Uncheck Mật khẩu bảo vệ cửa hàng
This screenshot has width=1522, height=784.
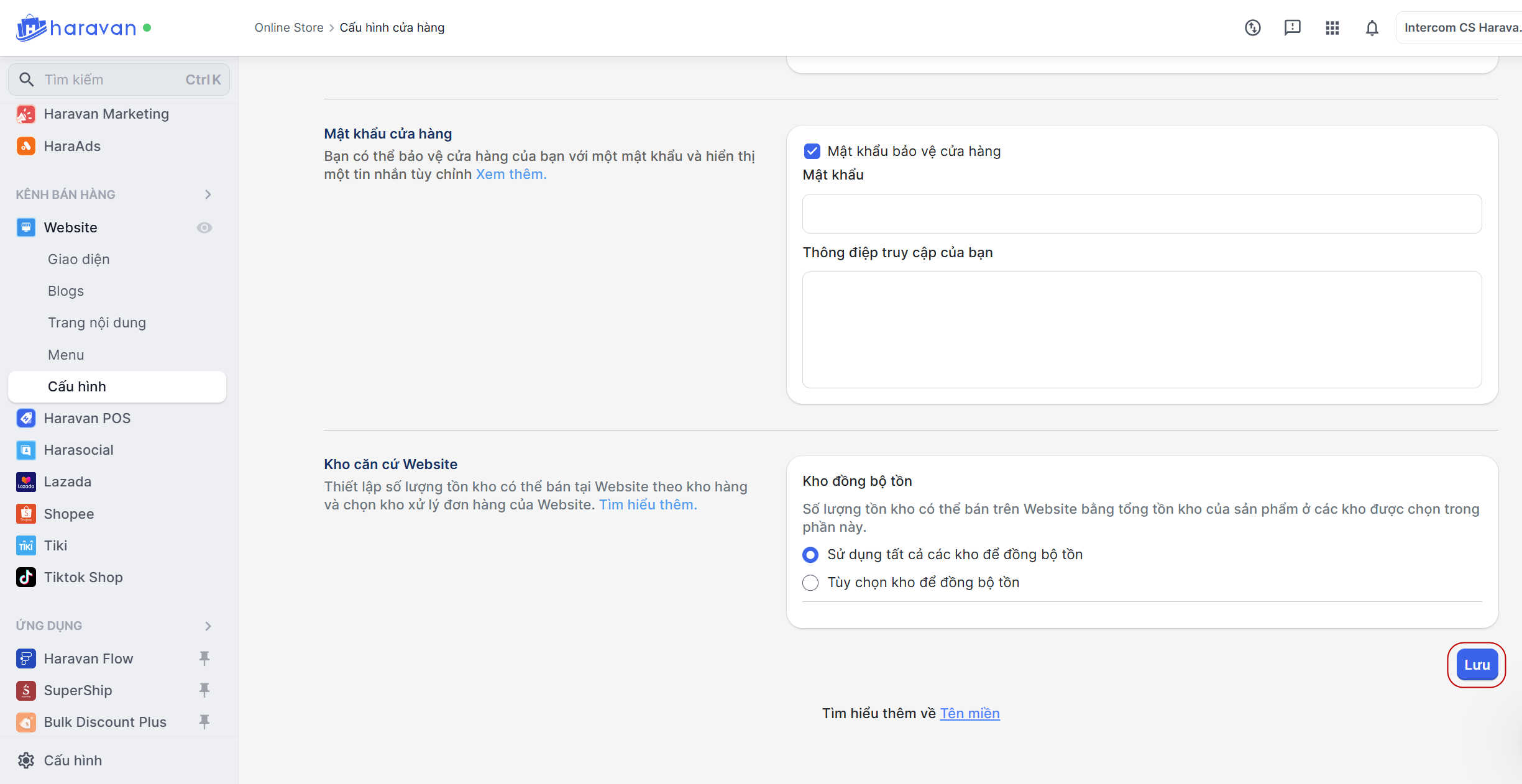812,151
